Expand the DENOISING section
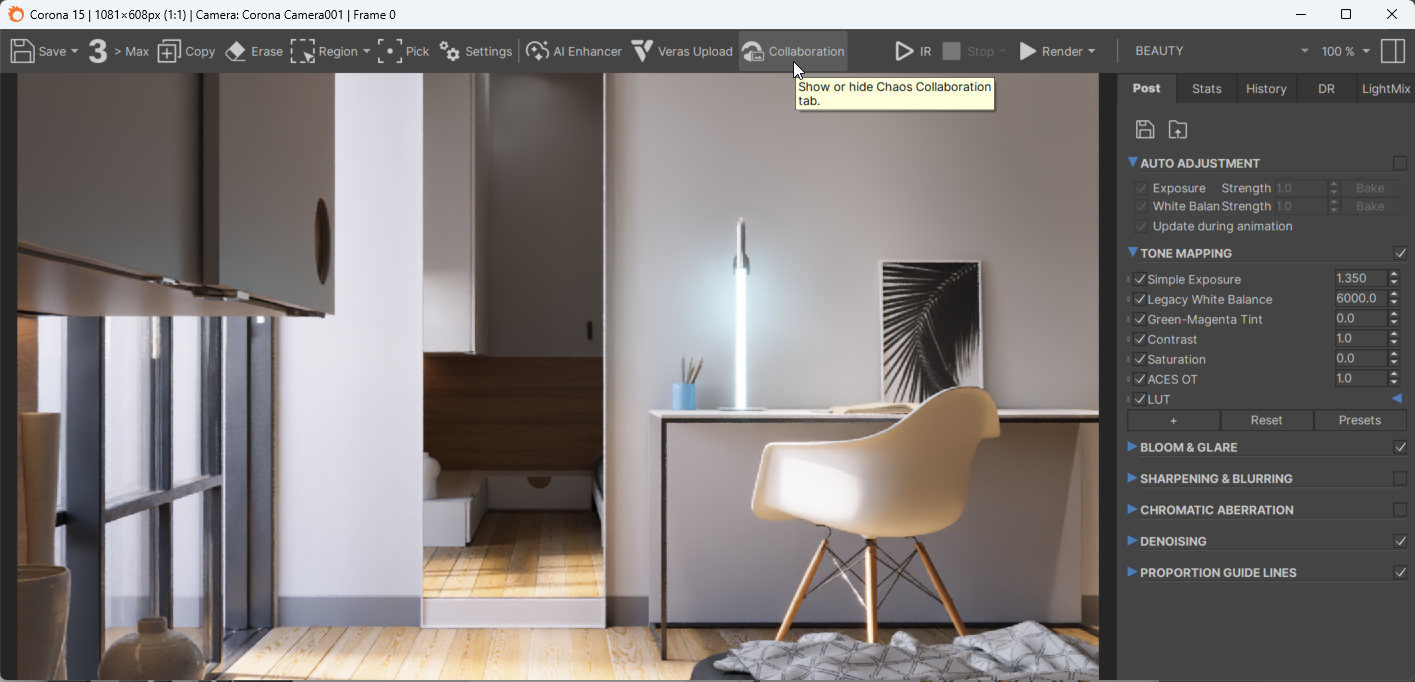Viewport: 1415px width, 682px height. click(1133, 540)
